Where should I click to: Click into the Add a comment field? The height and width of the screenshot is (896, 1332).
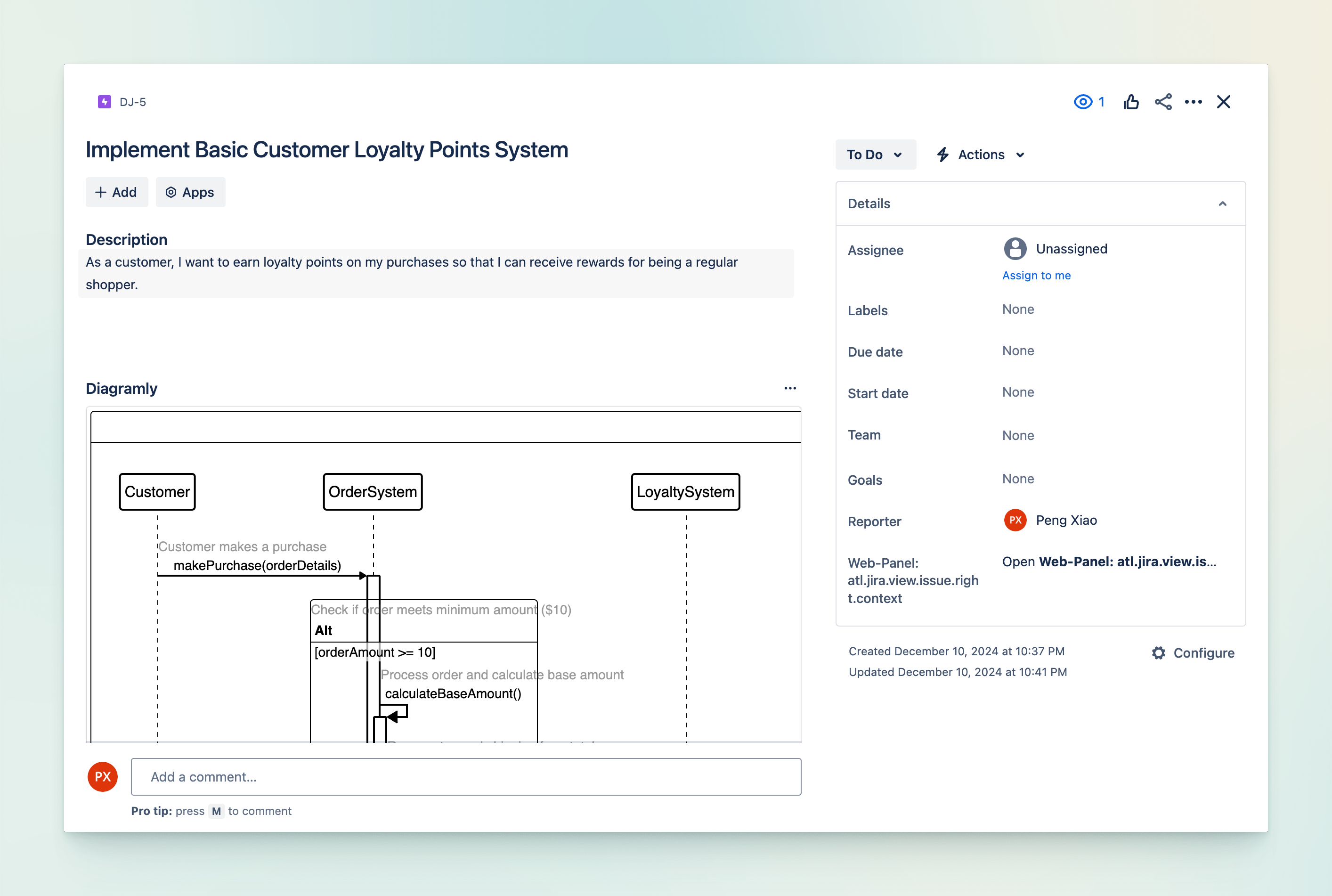465,777
